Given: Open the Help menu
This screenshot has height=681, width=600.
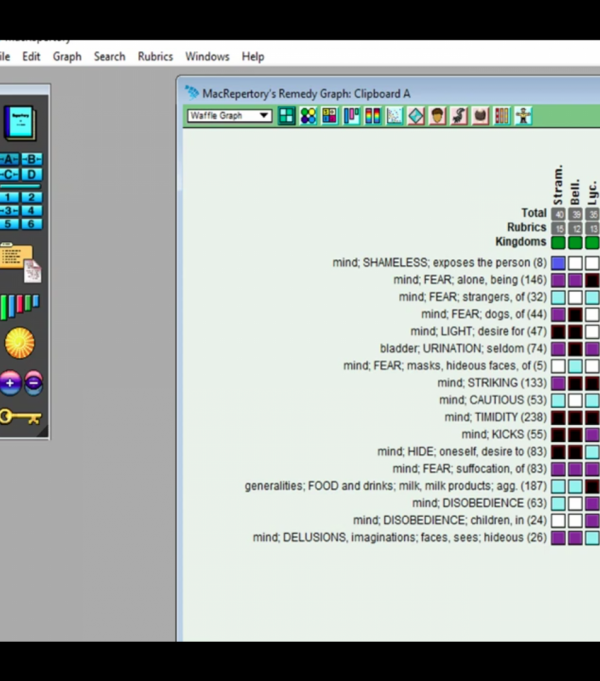Looking at the screenshot, I should click(253, 56).
